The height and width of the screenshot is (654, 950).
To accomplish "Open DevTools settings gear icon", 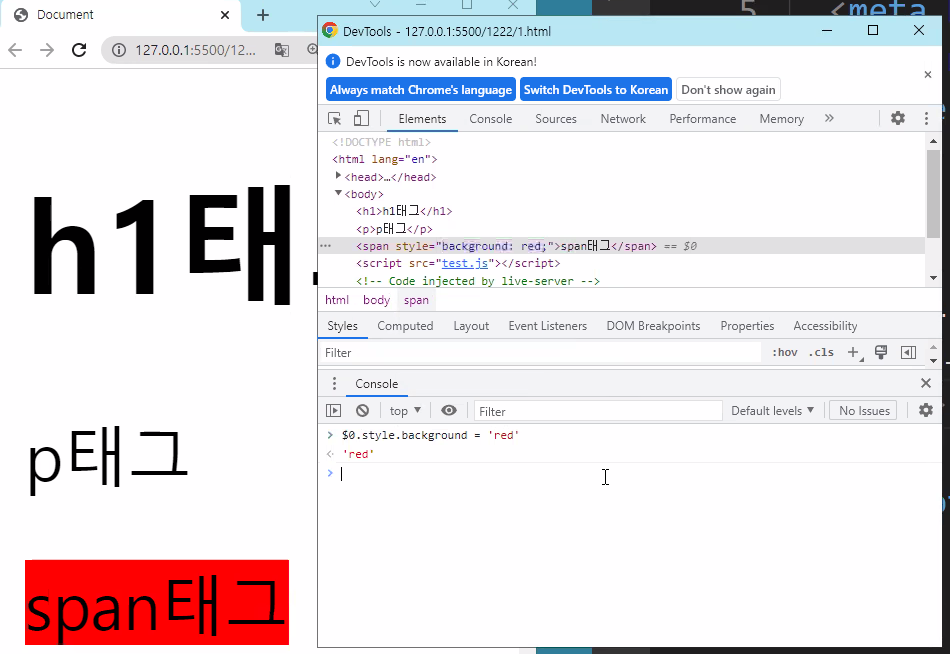I will tap(898, 118).
